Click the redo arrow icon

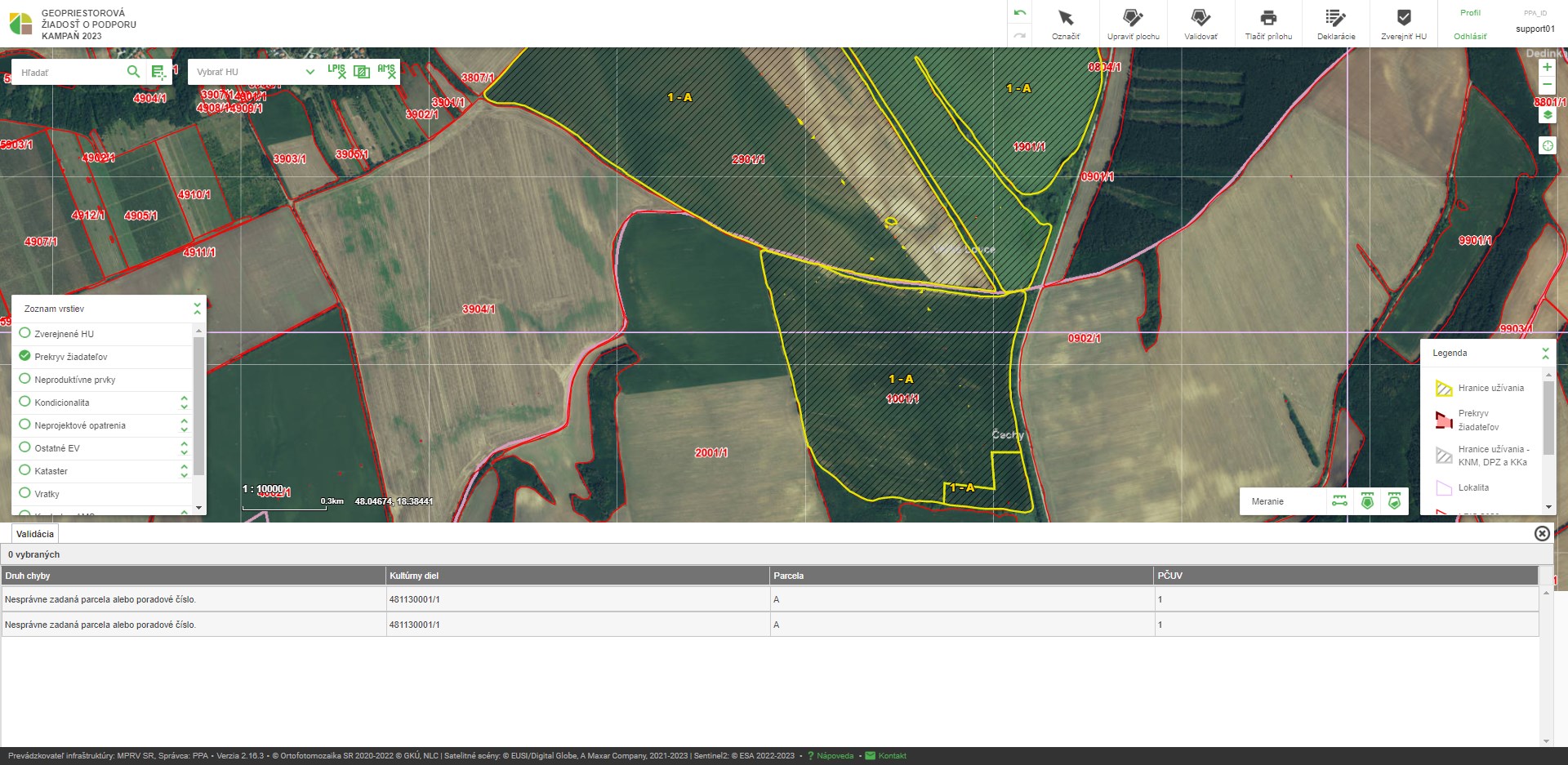[1019, 35]
